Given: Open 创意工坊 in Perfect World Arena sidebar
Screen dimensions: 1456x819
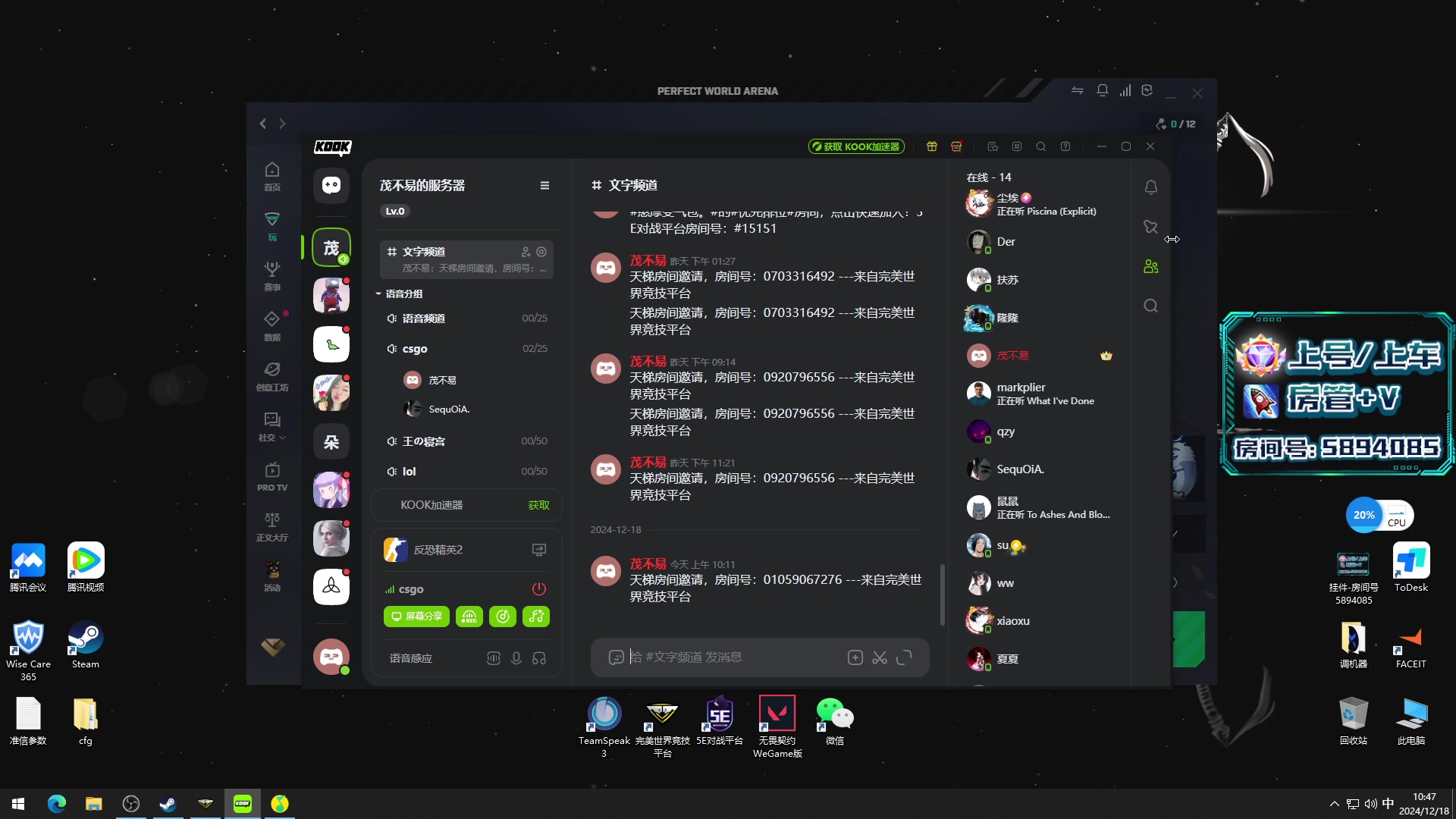Looking at the screenshot, I should (272, 376).
